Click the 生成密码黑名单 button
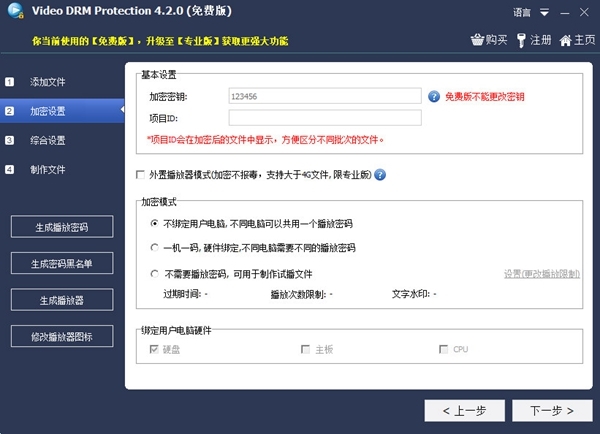600x434 pixels. coord(62,263)
